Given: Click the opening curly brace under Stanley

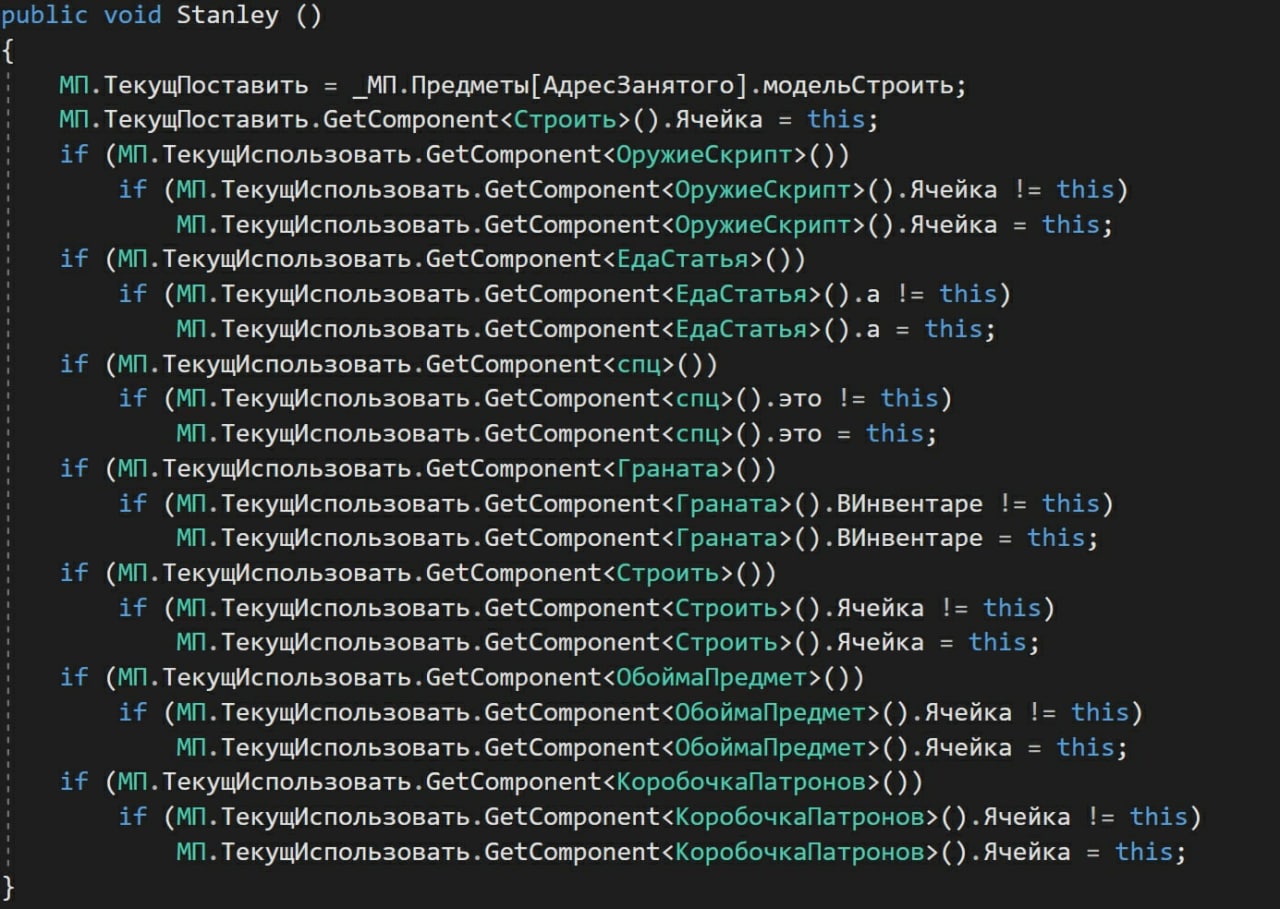Looking at the screenshot, I should [8, 52].
